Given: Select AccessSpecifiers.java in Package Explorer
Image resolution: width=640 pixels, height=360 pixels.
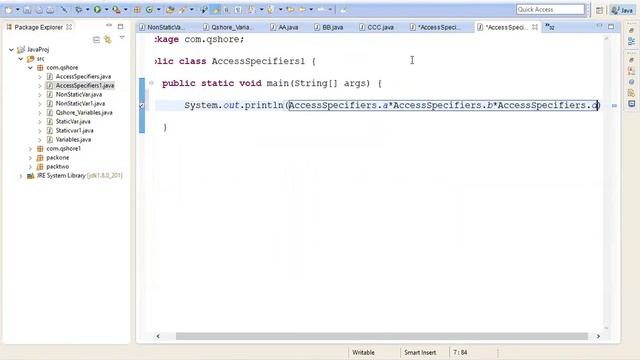Looking at the screenshot, I should (83, 77).
